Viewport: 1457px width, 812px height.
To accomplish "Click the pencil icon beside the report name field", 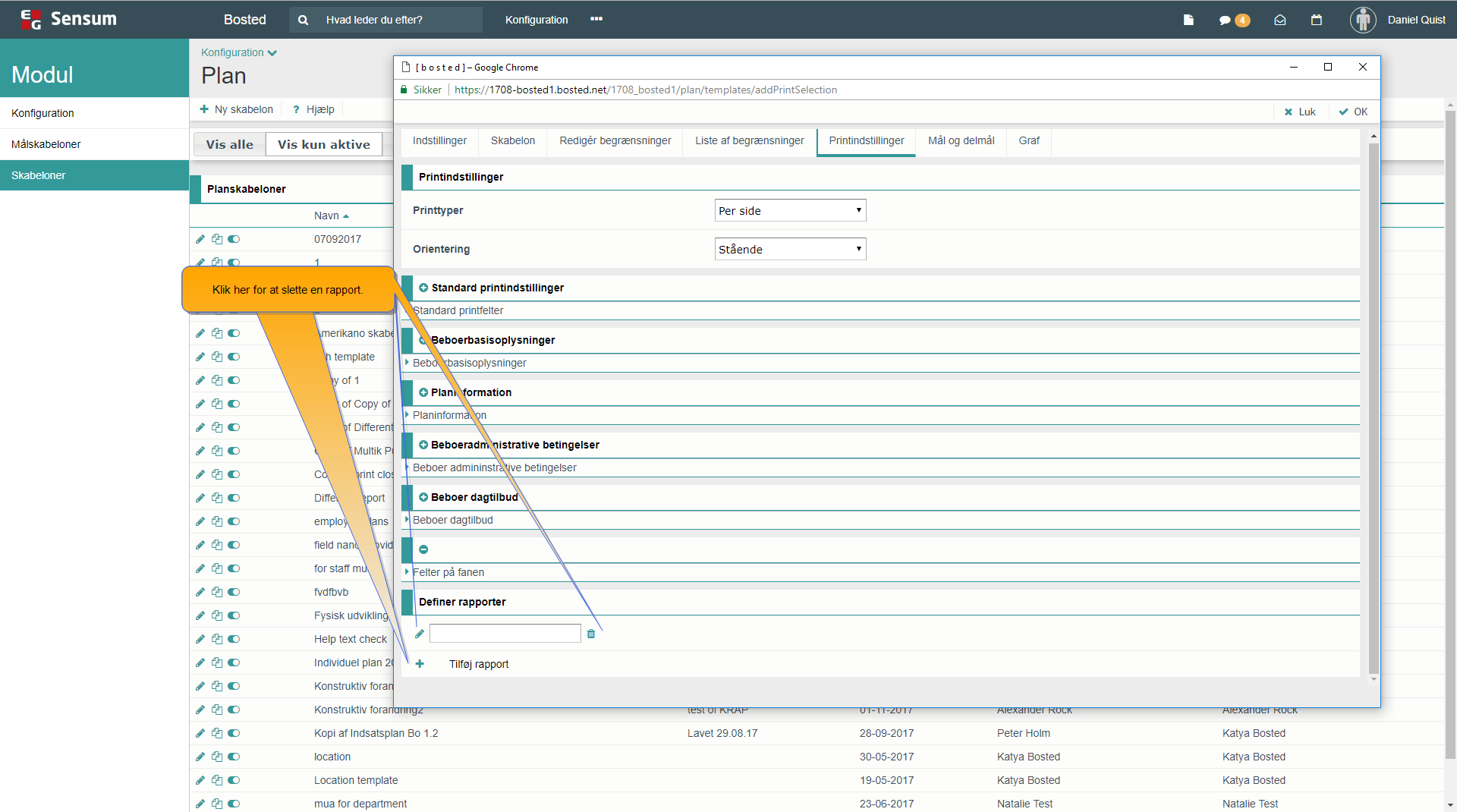I will [420, 634].
